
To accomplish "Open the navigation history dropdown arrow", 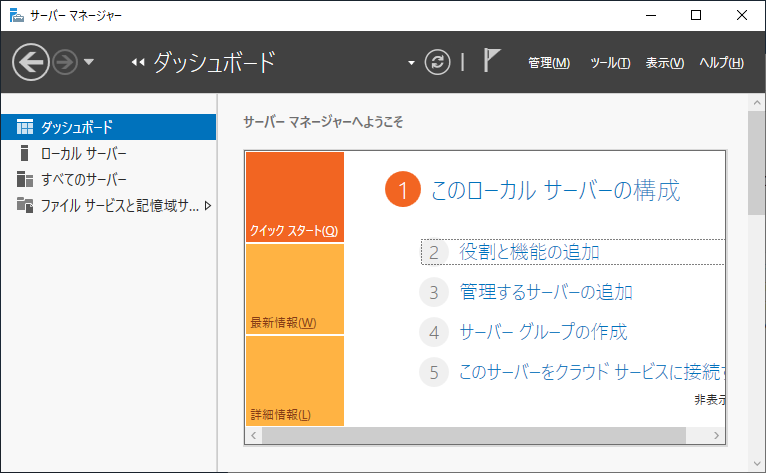I will [89, 62].
